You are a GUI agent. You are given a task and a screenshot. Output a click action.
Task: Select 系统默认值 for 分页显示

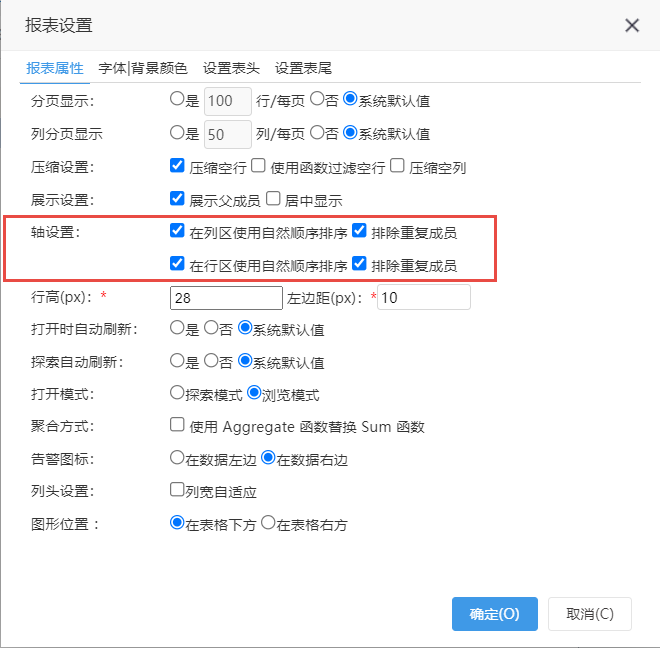(x=350, y=99)
